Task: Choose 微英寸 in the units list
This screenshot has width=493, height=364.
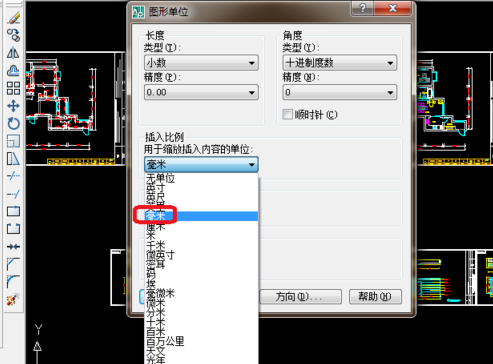Action: point(201,255)
